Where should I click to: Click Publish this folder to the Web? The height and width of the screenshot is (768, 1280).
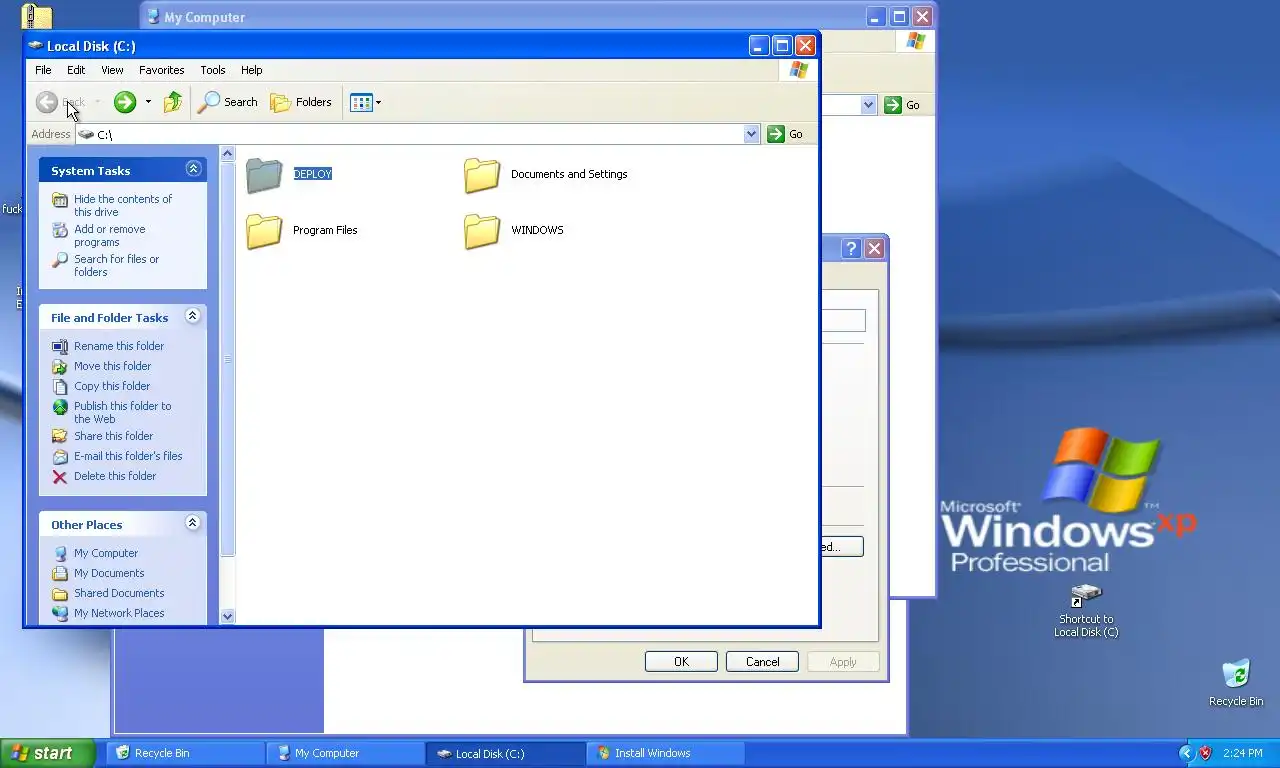coord(123,412)
